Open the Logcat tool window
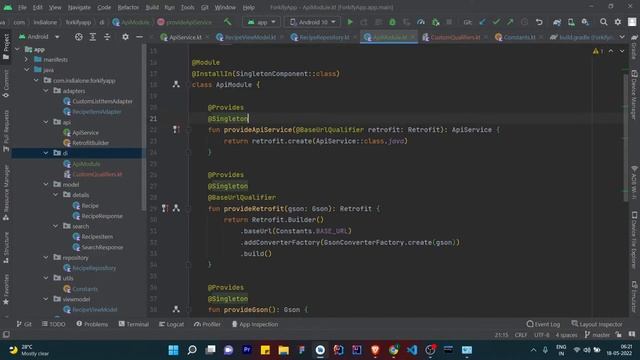The width and height of the screenshot is (640, 360). point(171,324)
